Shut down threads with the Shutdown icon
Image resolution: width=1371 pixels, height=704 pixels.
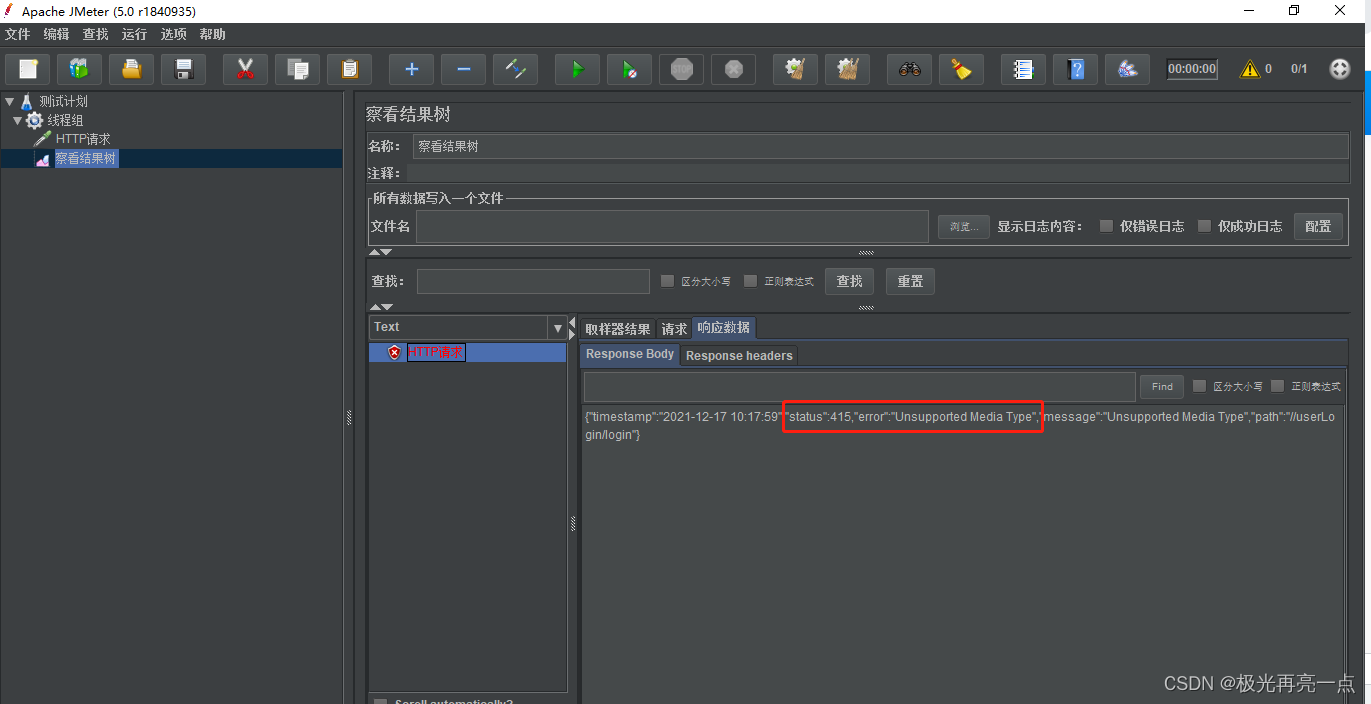(733, 69)
